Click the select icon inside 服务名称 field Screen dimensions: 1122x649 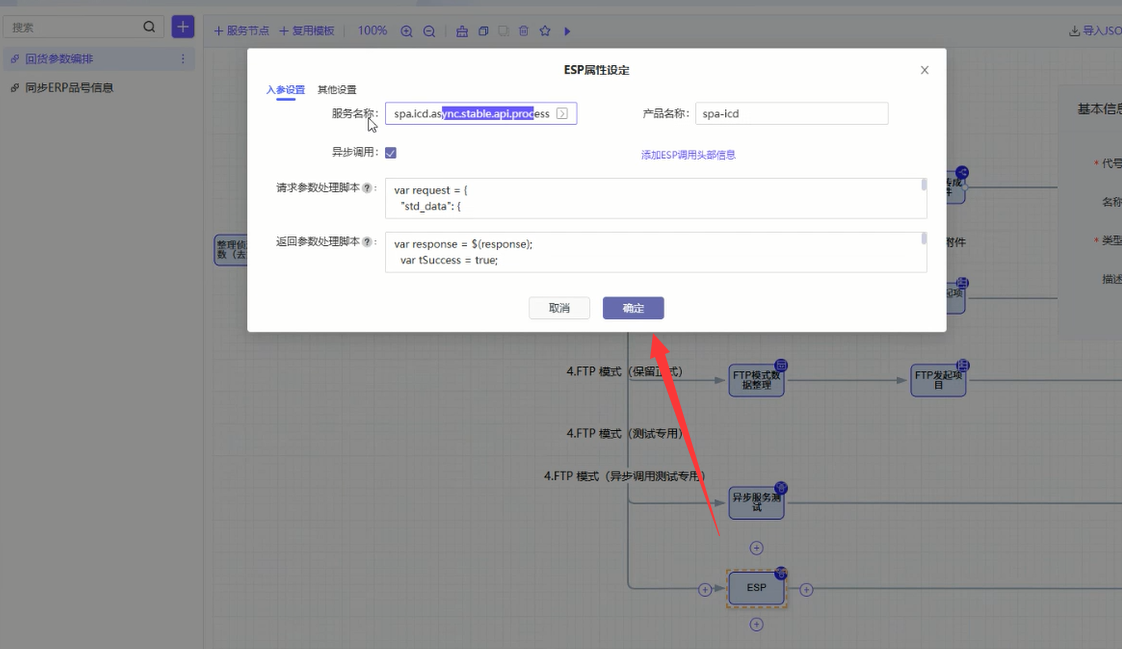[x=562, y=113]
